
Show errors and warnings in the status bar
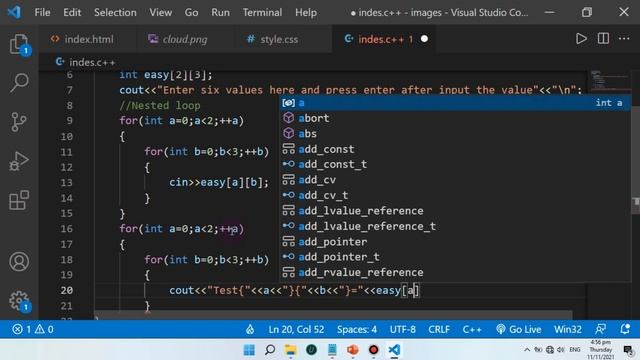pyautogui.click(x=33, y=329)
